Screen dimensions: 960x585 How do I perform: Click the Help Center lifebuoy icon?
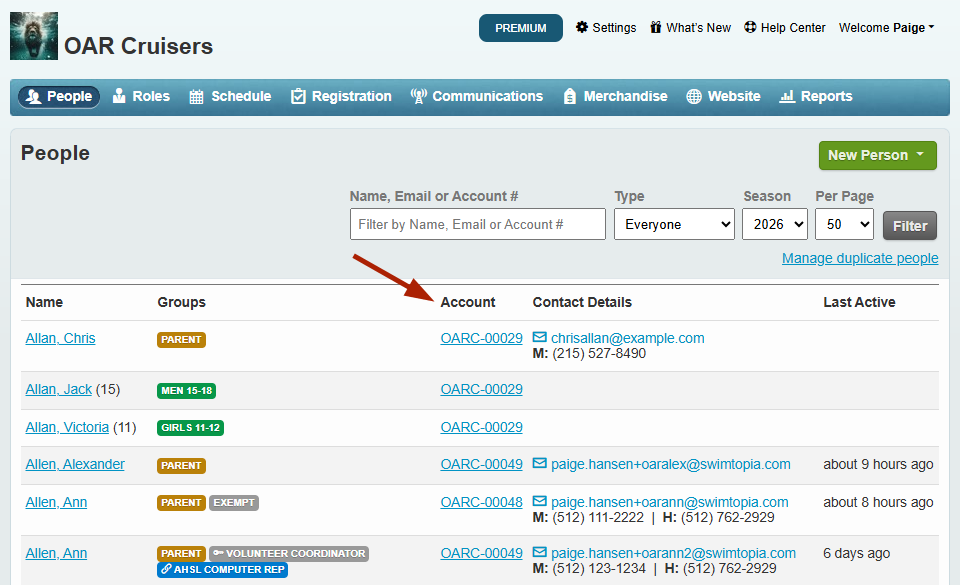click(750, 28)
